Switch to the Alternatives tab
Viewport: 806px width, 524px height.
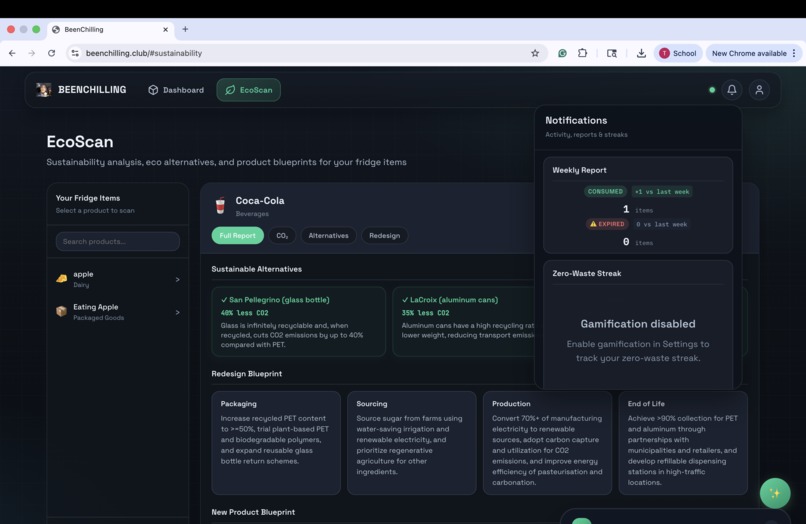click(x=328, y=236)
